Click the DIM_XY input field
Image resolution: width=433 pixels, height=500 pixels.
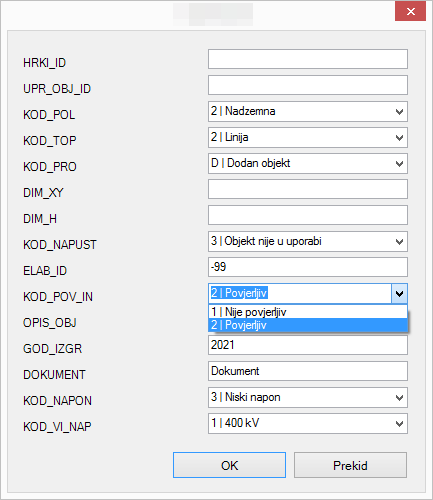pos(308,189)
